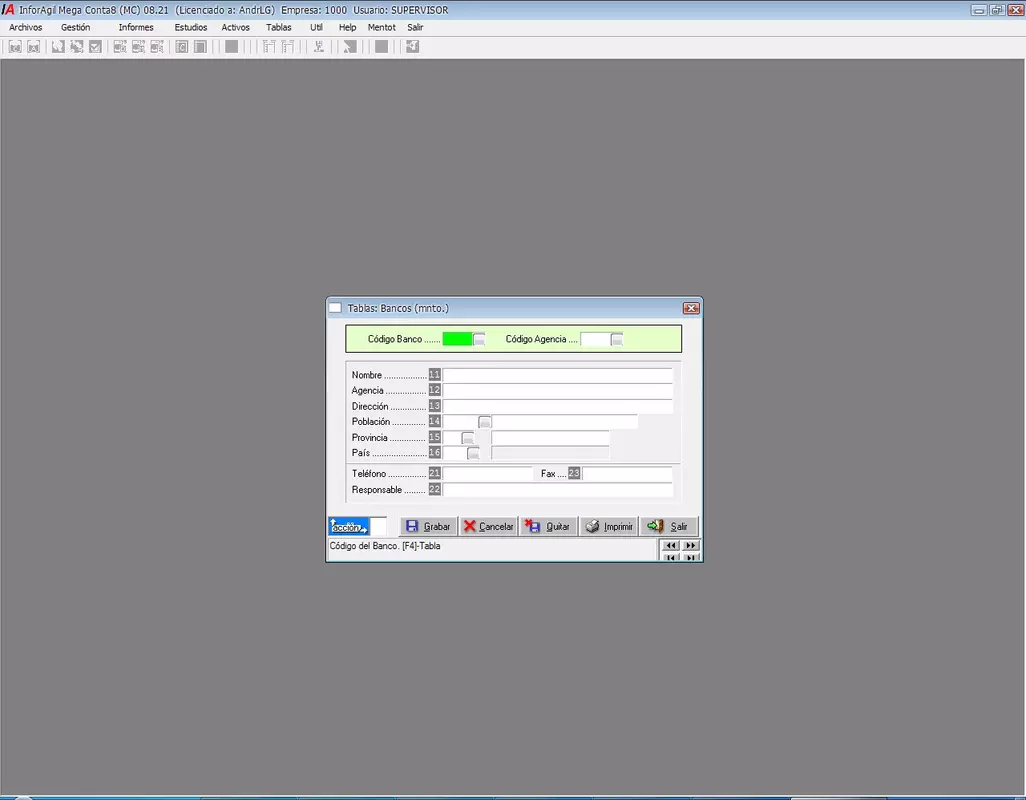1026x800 pixels.
Task: Click the field number 16 label
Action: [x=434, y=453]
